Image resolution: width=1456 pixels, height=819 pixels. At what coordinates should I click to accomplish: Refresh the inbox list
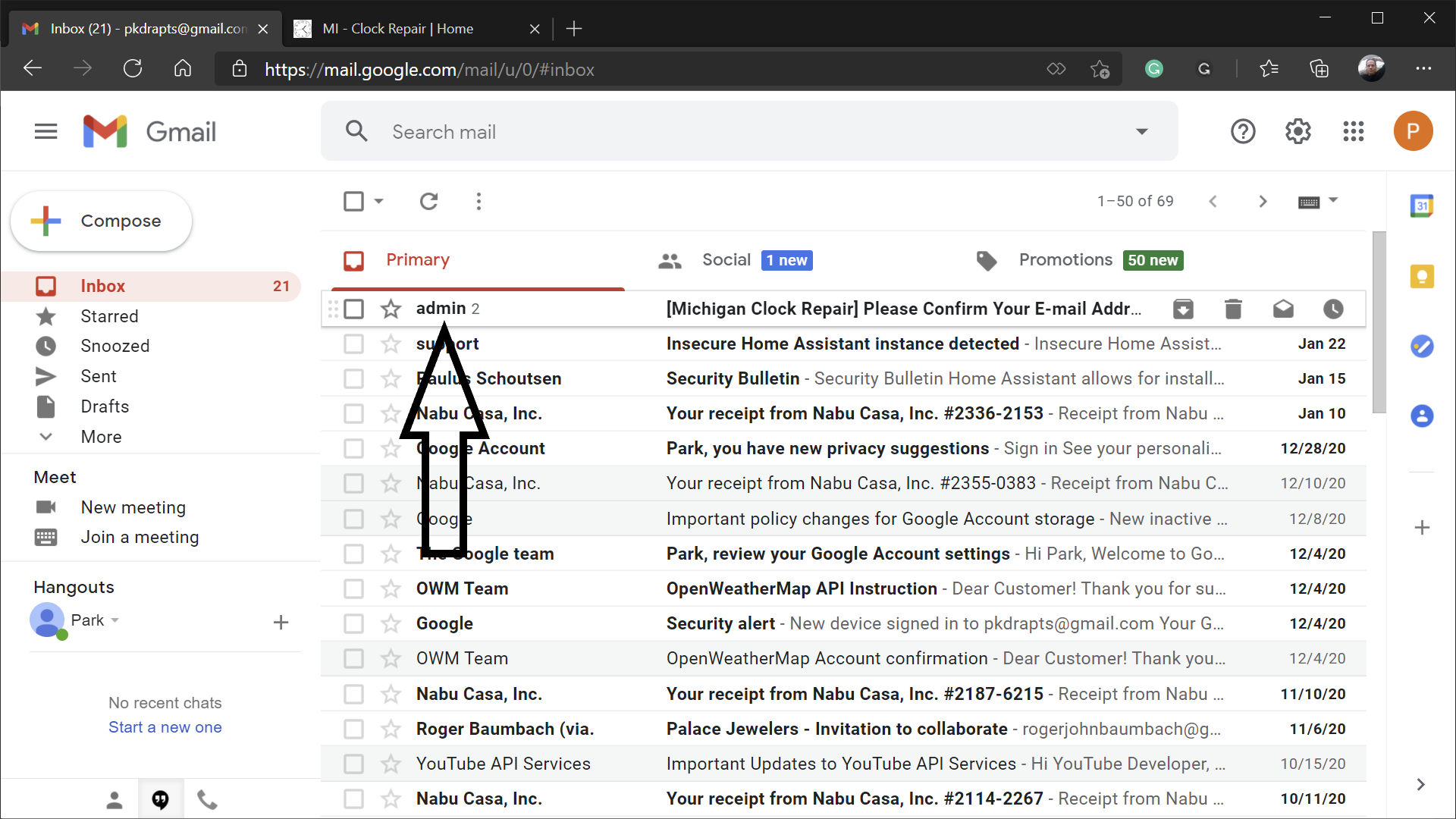[429, 201]
